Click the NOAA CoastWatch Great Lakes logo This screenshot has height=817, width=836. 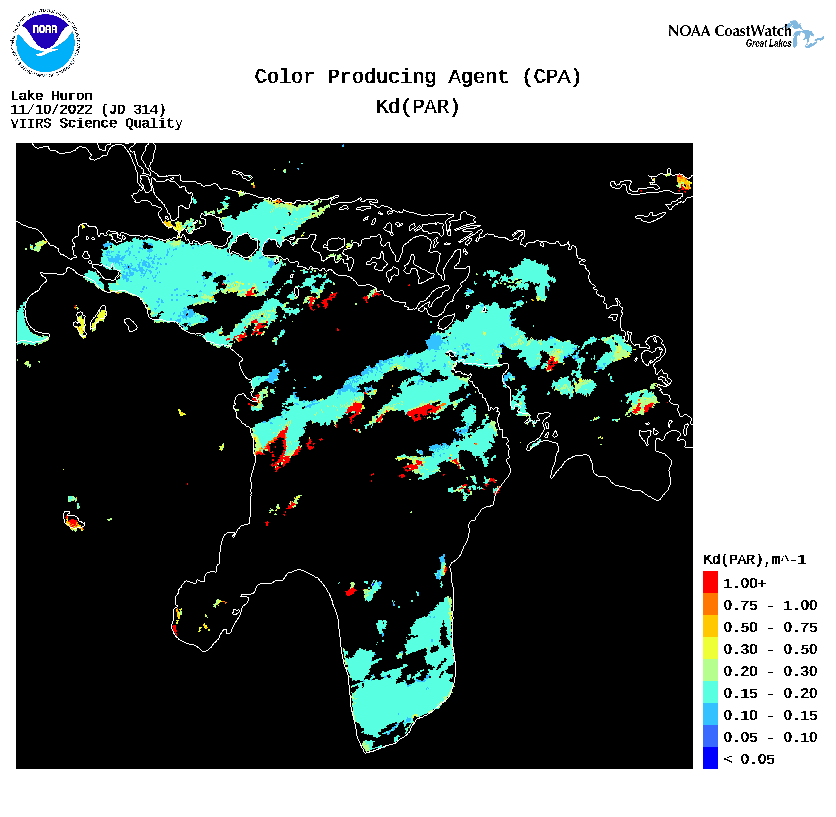[x=745, y=34]
